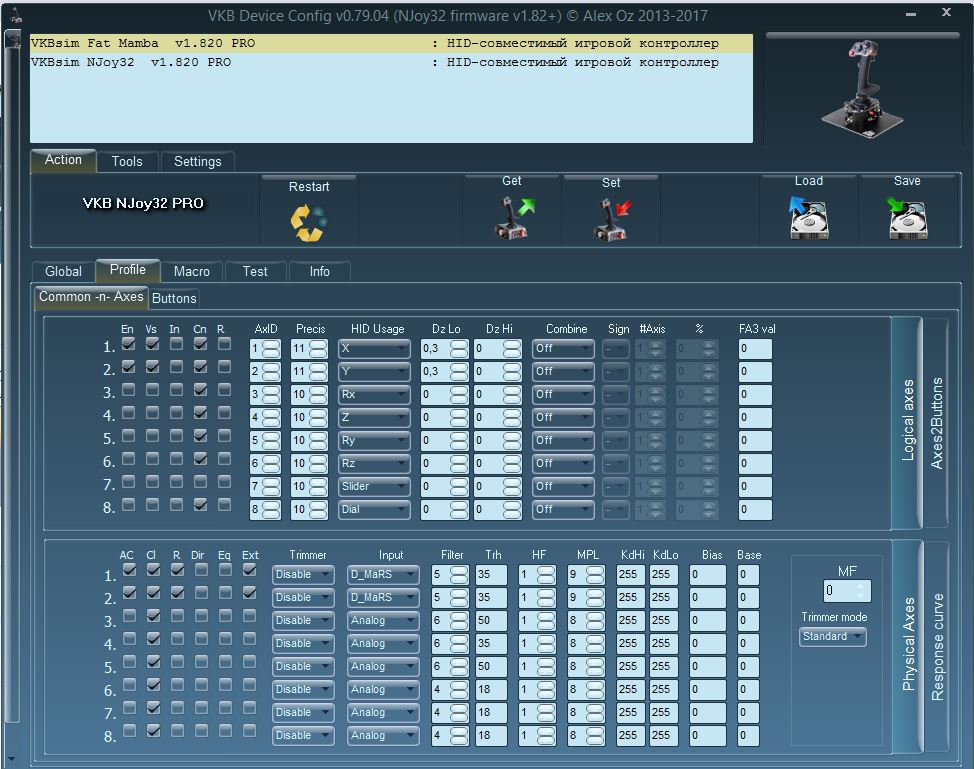Open the Macro tab

click(192, 271)
